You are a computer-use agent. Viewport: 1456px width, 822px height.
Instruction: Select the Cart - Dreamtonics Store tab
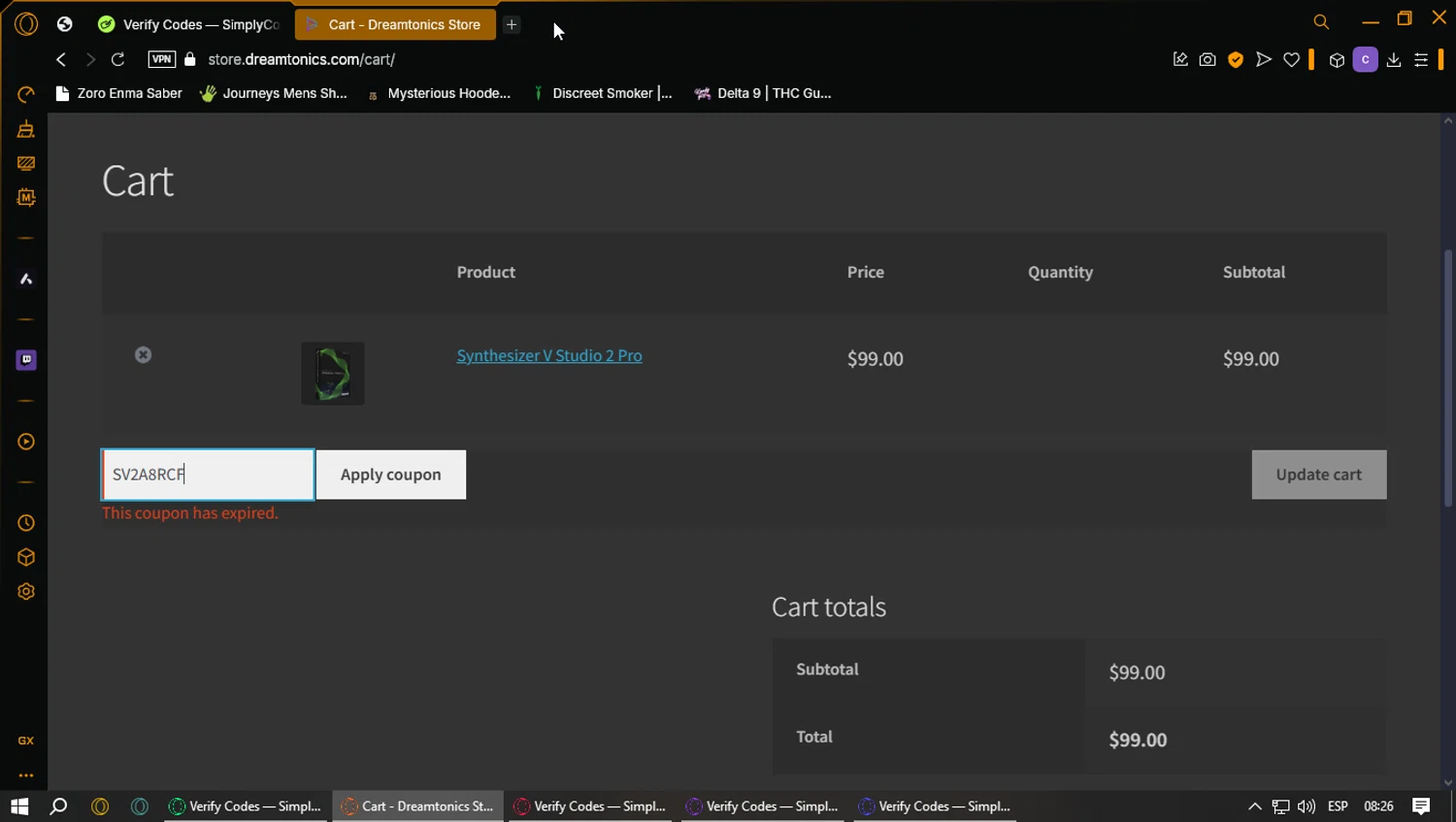pyautogui.click(x=395, y=24)
